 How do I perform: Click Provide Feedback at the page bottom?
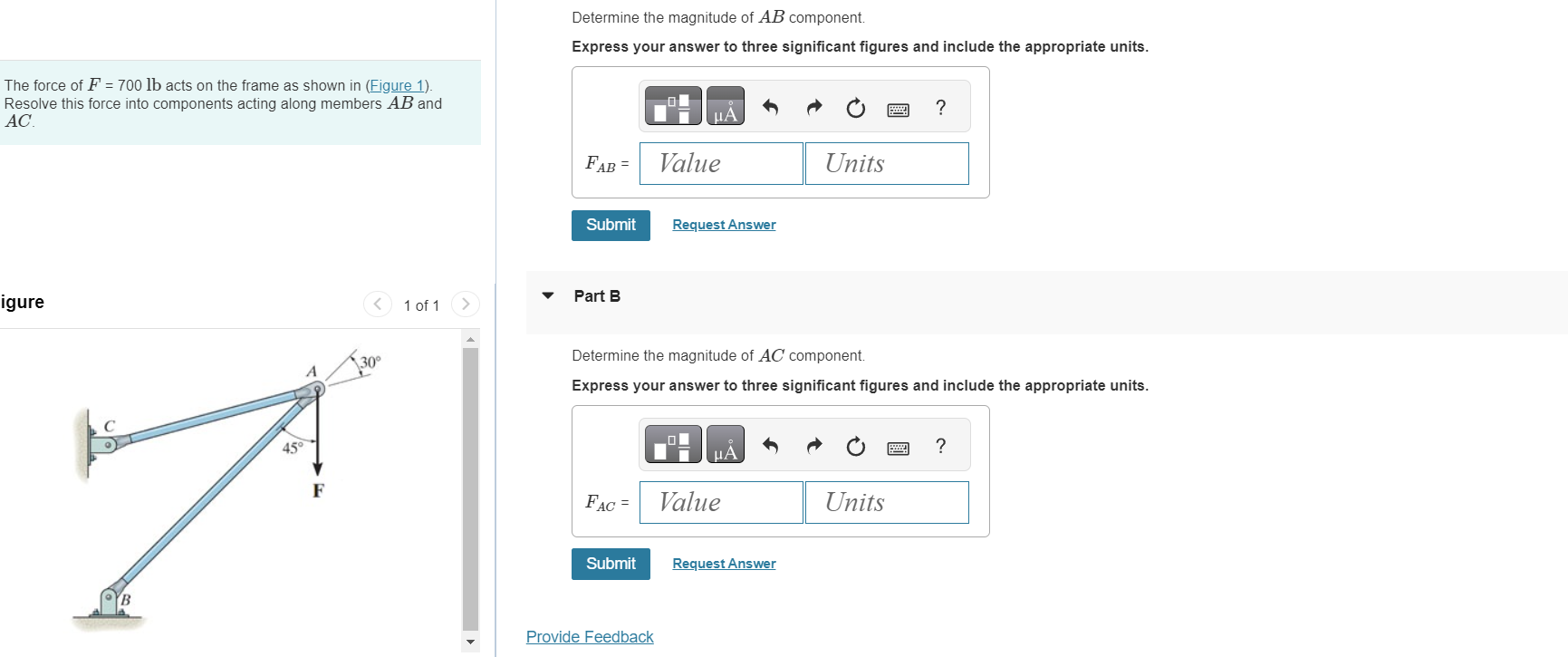pyautogui.click(x=589, y=636)
